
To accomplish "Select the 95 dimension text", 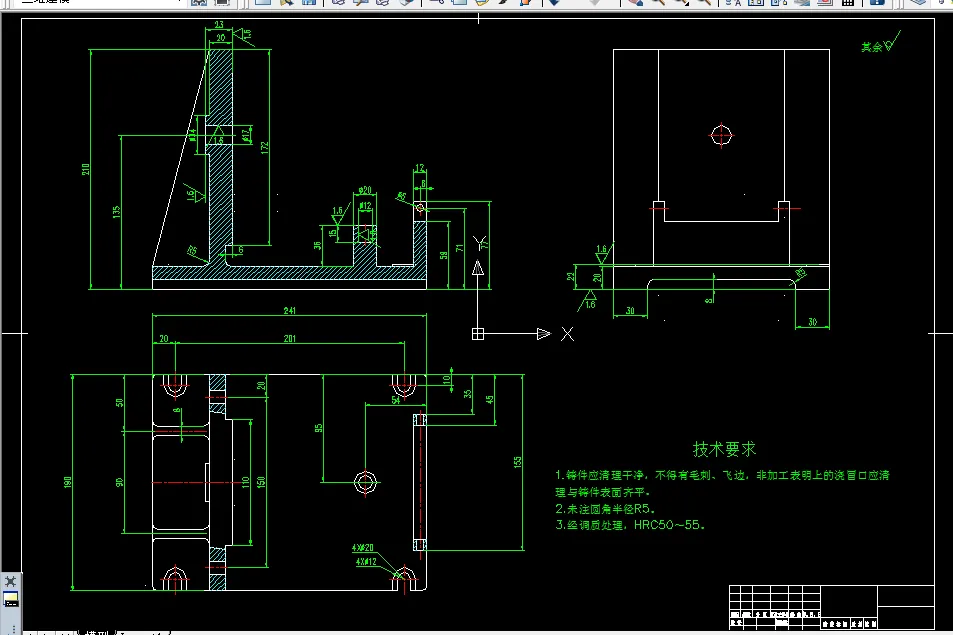I will click(318, 428).
